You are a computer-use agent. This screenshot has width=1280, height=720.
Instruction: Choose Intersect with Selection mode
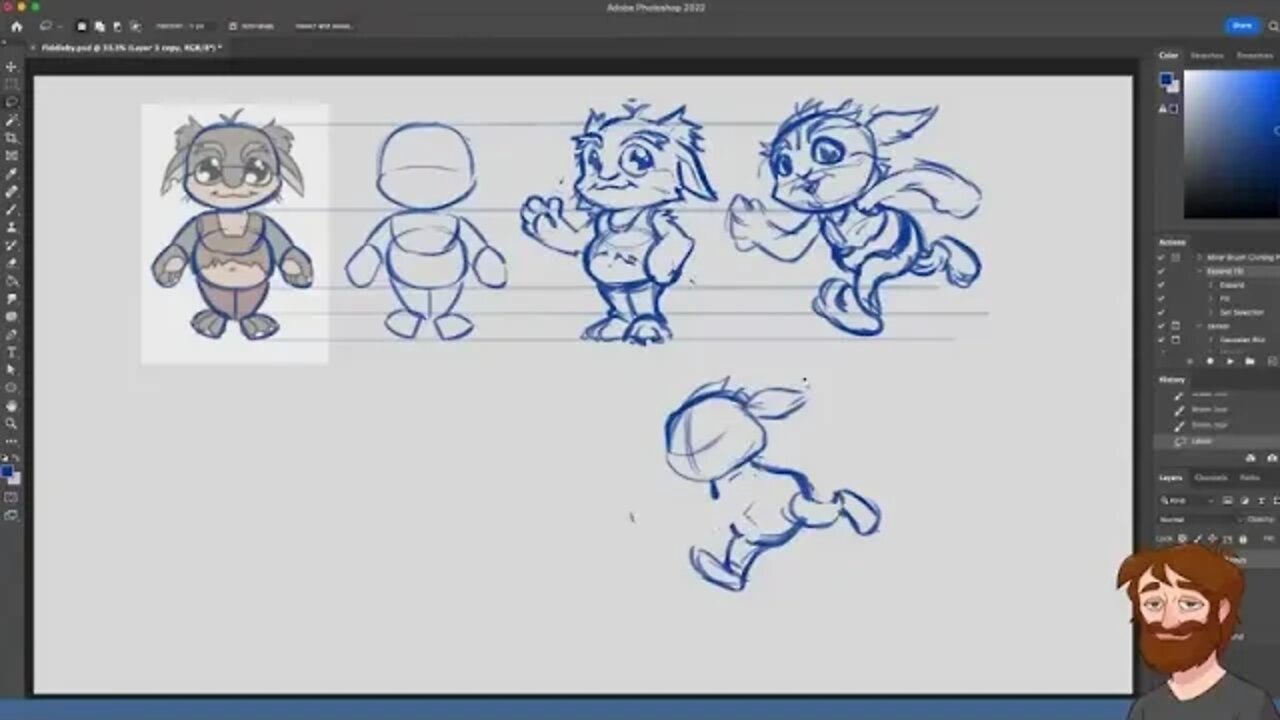[135, 26]
